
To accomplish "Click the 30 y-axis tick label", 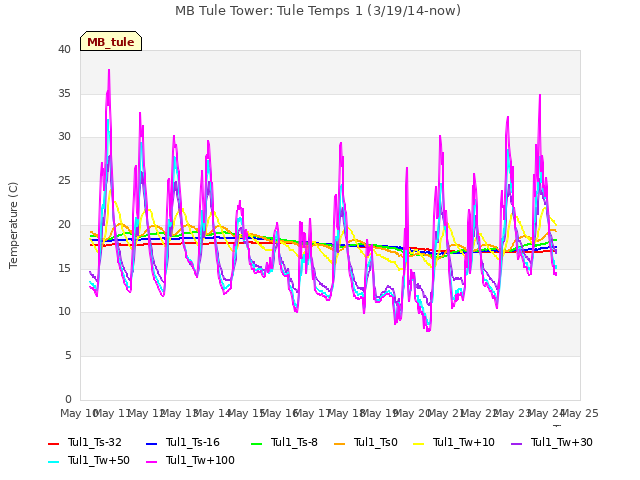I will pos(64,137).
